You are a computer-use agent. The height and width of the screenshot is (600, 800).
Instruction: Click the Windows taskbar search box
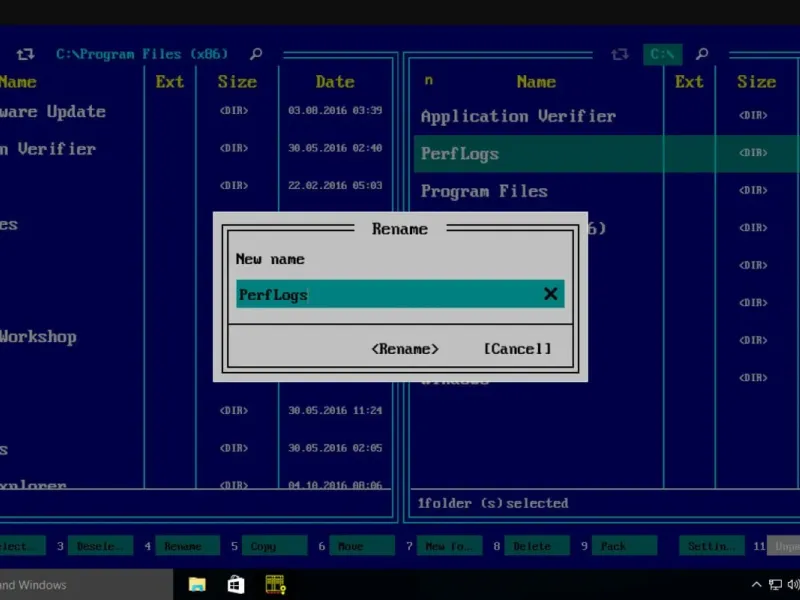[86, 585]
